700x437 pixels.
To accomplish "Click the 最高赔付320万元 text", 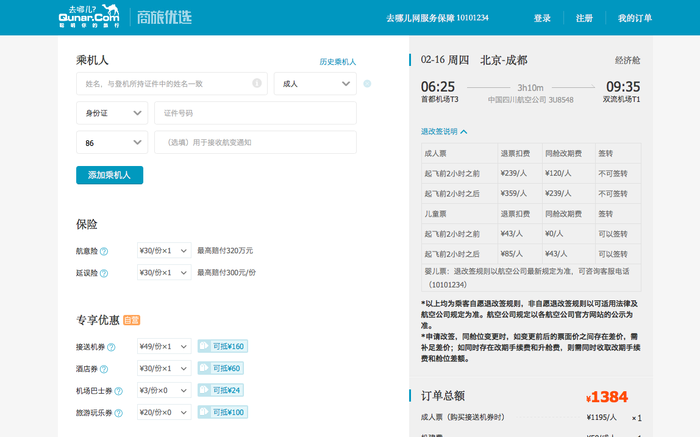I will point(225,250).
